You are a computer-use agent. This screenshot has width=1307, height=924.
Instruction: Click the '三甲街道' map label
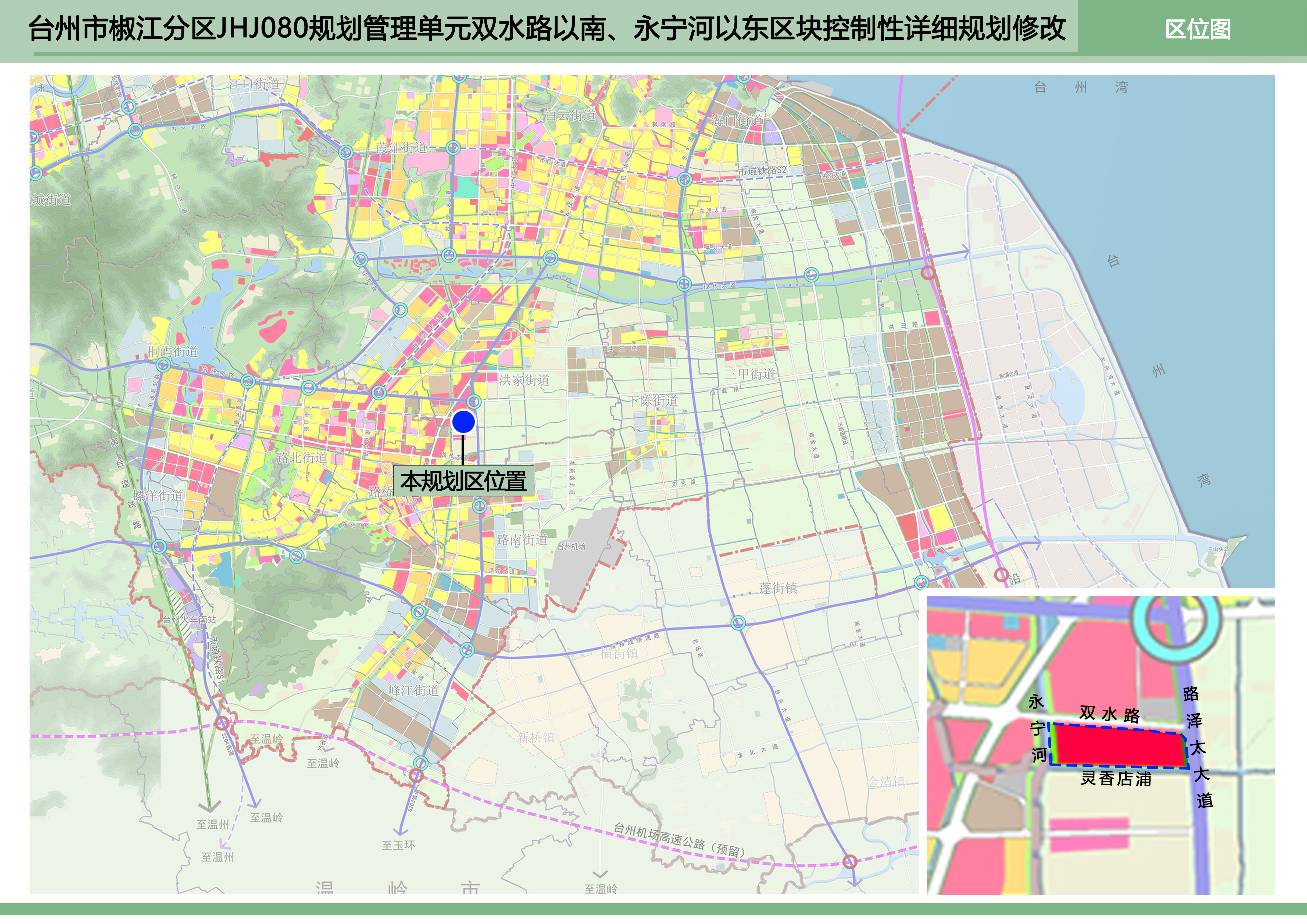pyautogui.click(x=750, y=374)
